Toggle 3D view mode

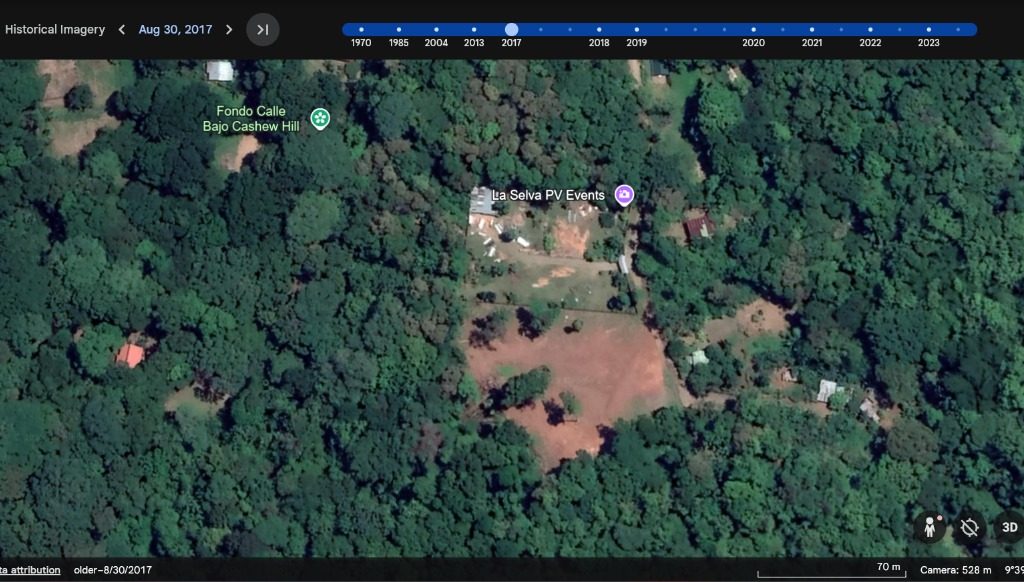tap(1009, 527)
